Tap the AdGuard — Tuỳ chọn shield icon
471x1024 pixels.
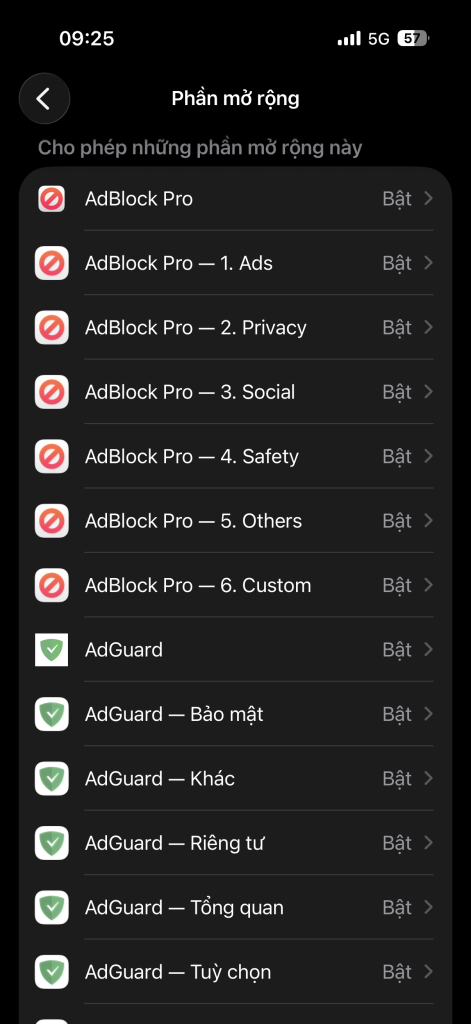coord(52,972)
